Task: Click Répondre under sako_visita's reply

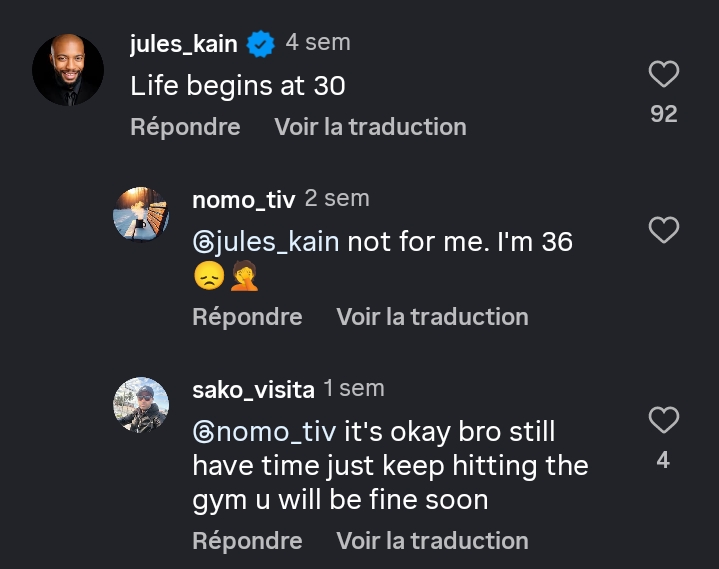Action: (247, 541)
